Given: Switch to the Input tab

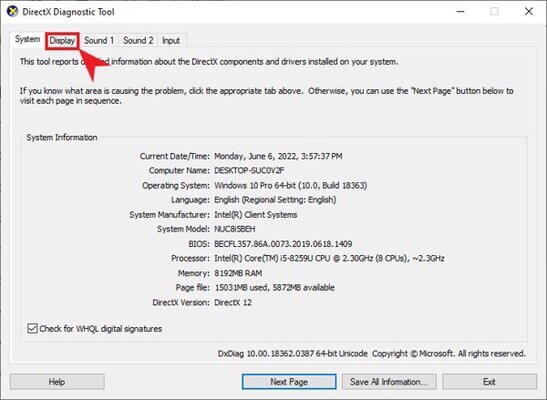Looking at the screenshot, I should pos(171,41).
